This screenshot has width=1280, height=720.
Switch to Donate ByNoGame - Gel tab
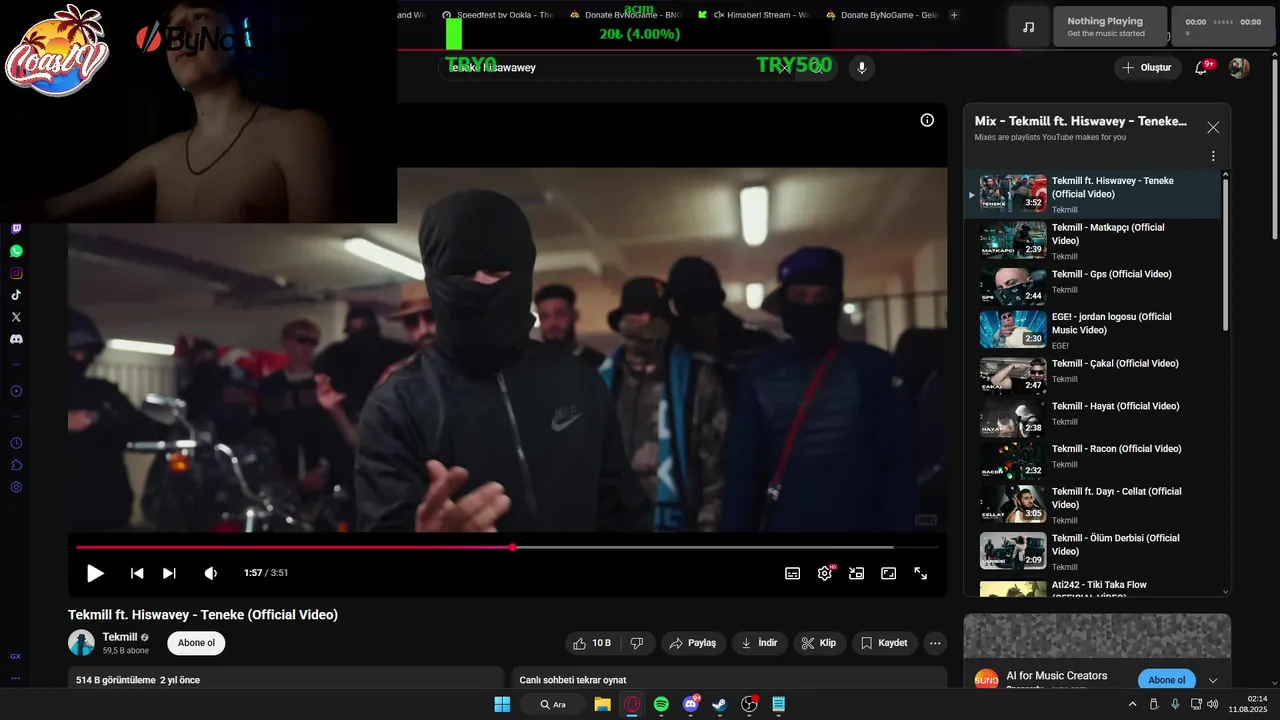point(883,15)
